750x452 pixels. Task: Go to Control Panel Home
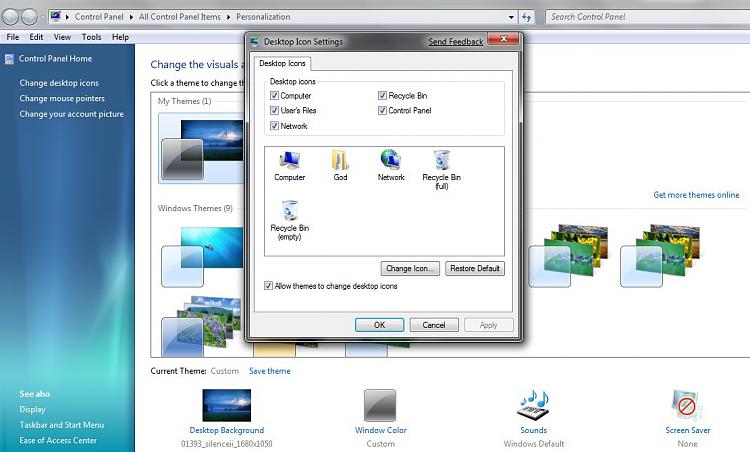55,59
